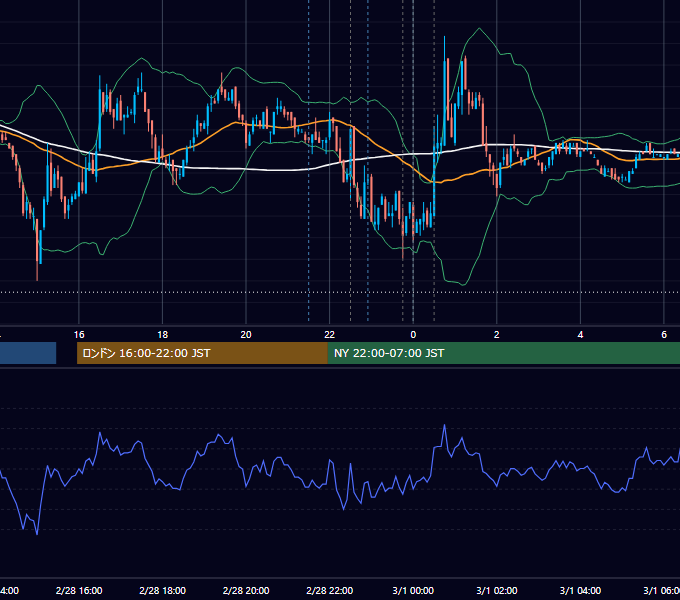Click the 18 hour tick label
The height and width of the screenshot is (600, 680).
coord(163,335)
